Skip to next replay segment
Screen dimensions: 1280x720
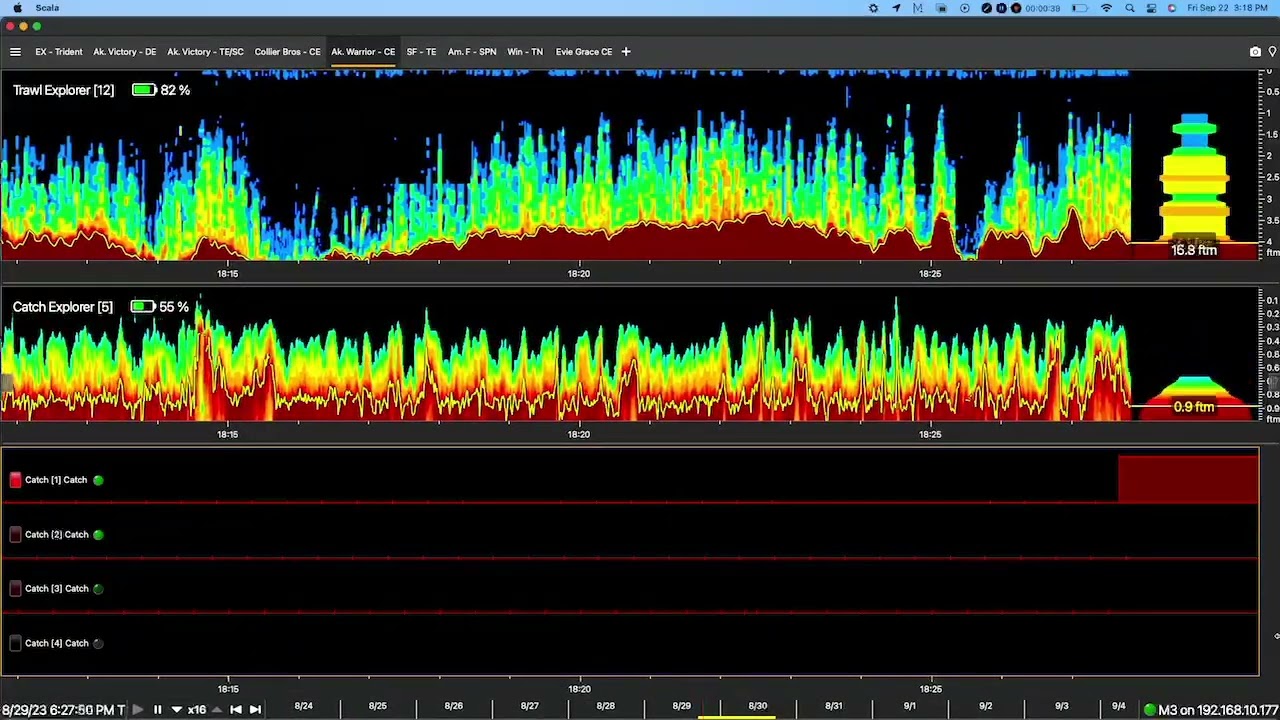tap(255, 710)
